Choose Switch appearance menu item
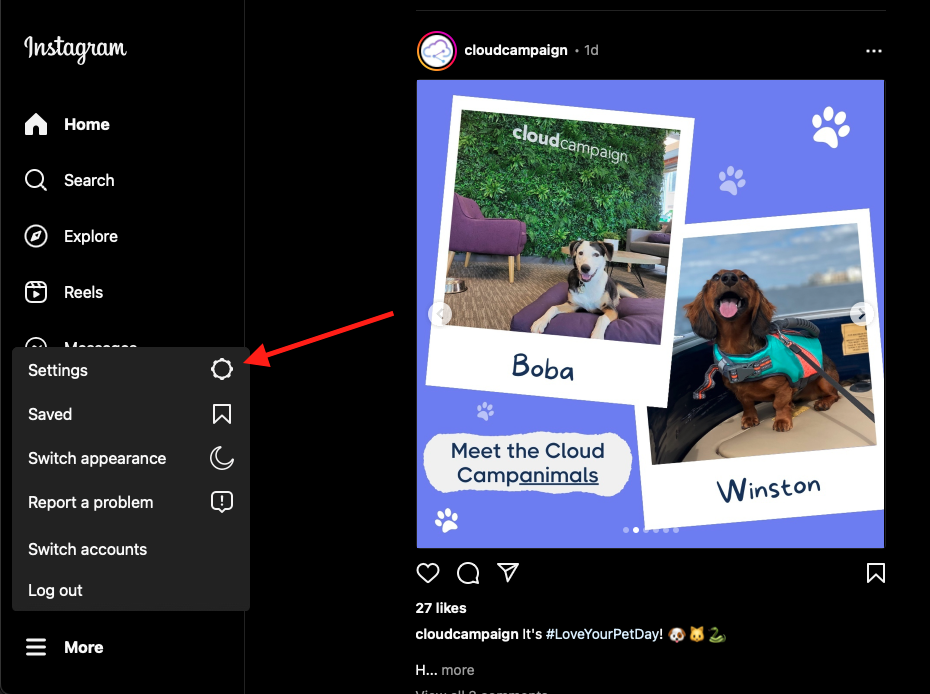The width and height of the screenshot is (930, 694). coord(130,458)
